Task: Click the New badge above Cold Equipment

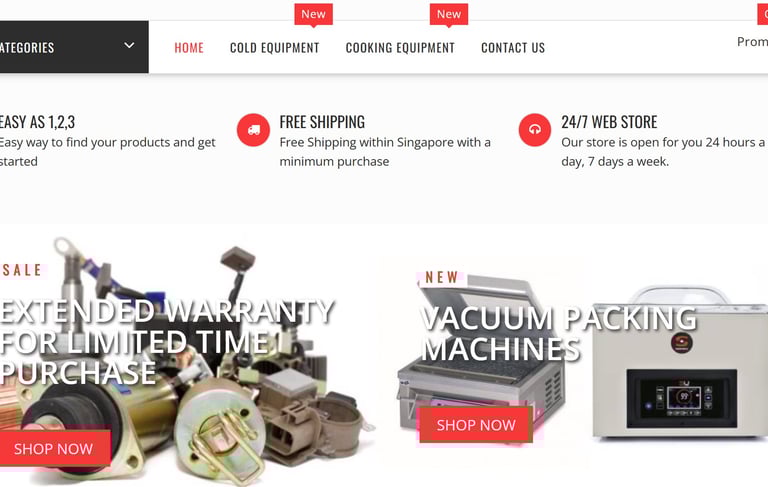Action: [x=313, y=15]
